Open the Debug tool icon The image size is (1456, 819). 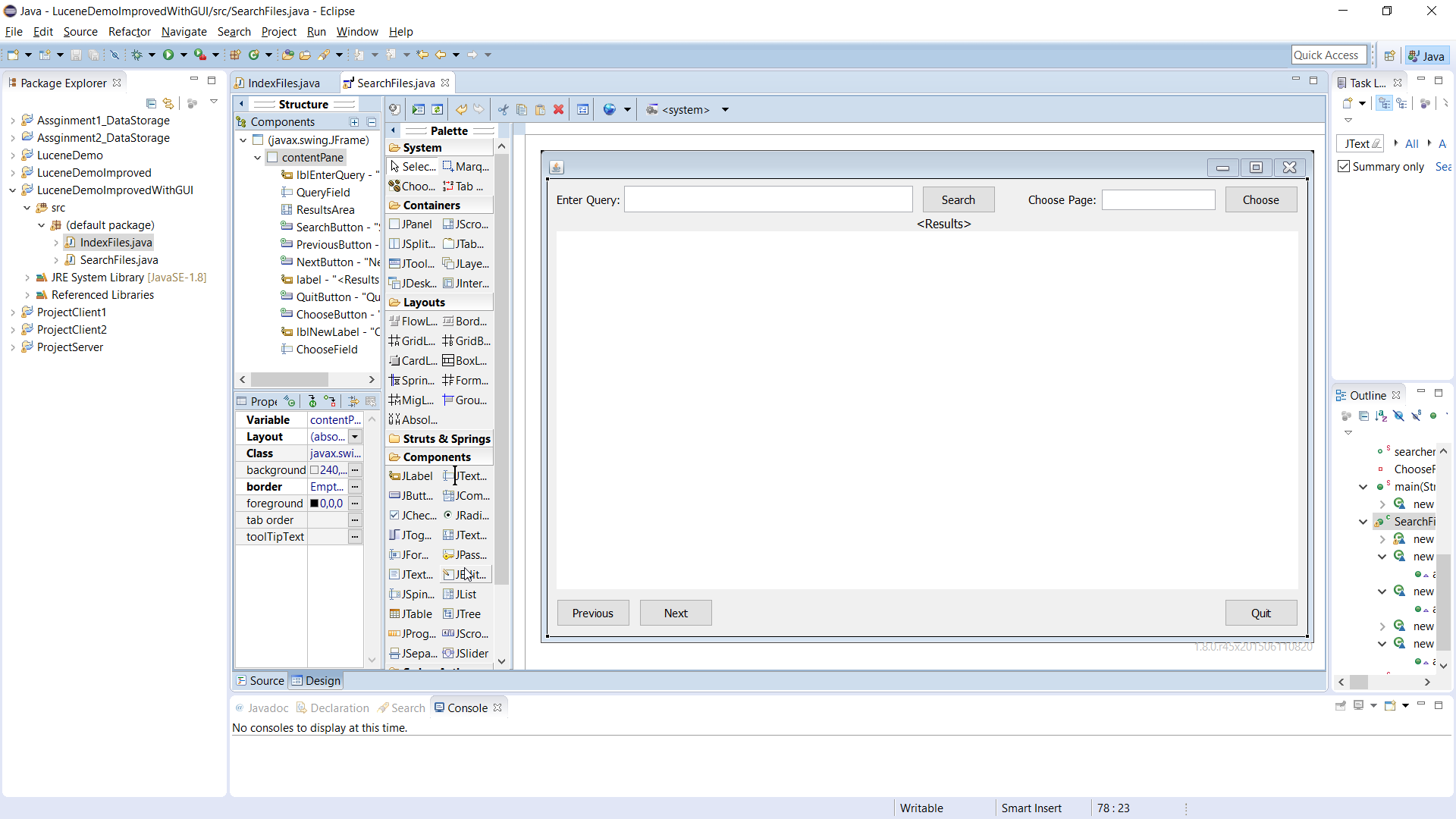coord(138,55)
